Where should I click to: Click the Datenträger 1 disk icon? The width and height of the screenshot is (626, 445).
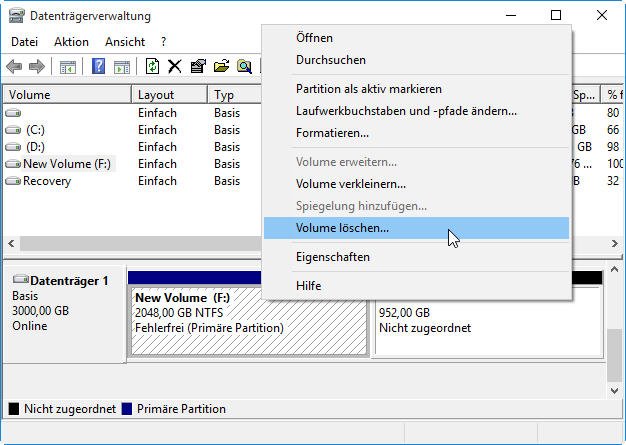21,279
